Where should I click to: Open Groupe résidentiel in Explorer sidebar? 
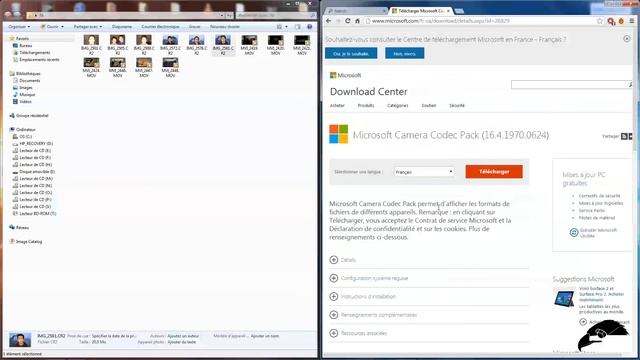pos(32,116)
